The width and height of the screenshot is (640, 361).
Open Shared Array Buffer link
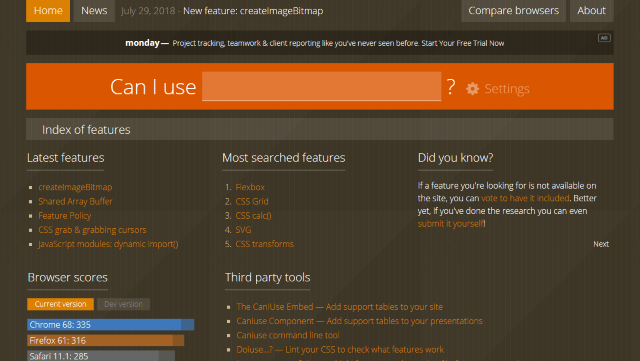75,201
